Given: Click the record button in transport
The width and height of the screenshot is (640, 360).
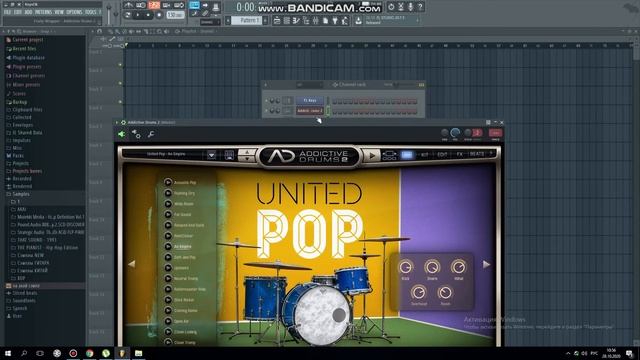Looking at the screenshot, I should tap(159, 15).
